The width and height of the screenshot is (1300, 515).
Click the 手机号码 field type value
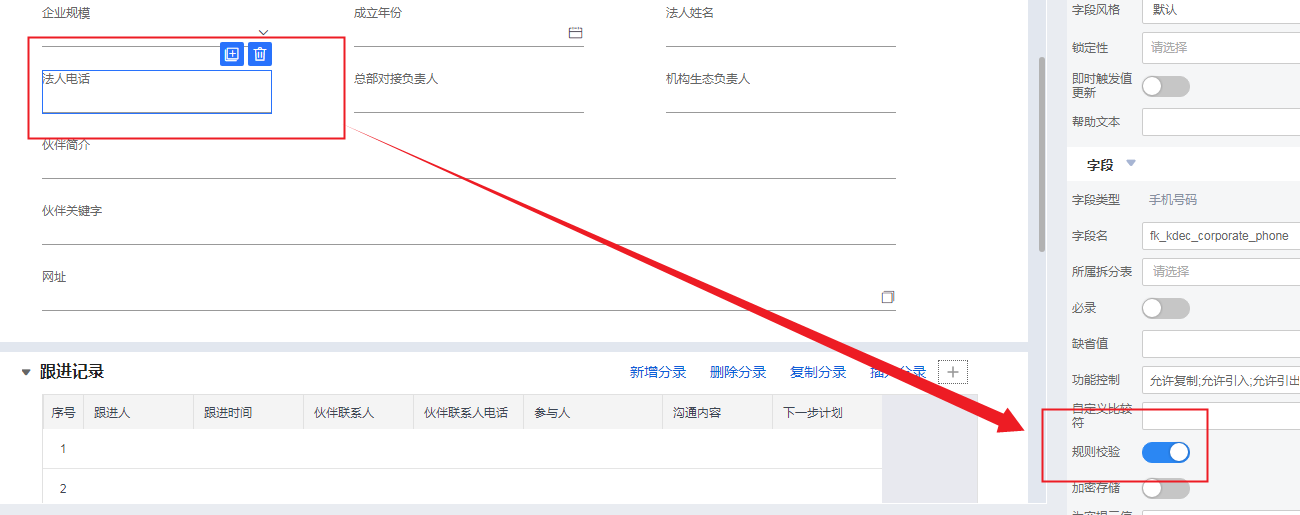(x=1172, y=199)
